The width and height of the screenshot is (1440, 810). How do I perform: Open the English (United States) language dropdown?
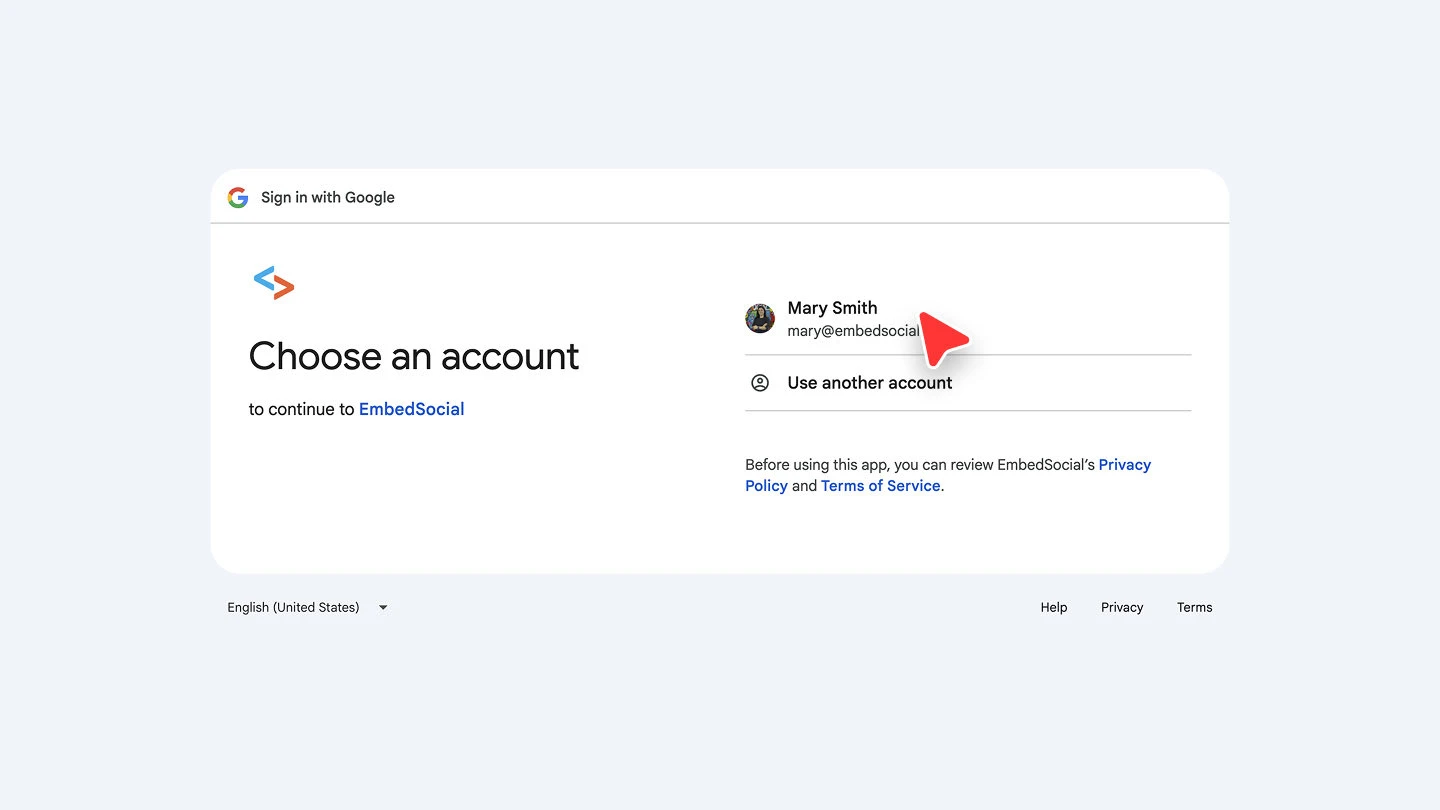pos(308,607)
